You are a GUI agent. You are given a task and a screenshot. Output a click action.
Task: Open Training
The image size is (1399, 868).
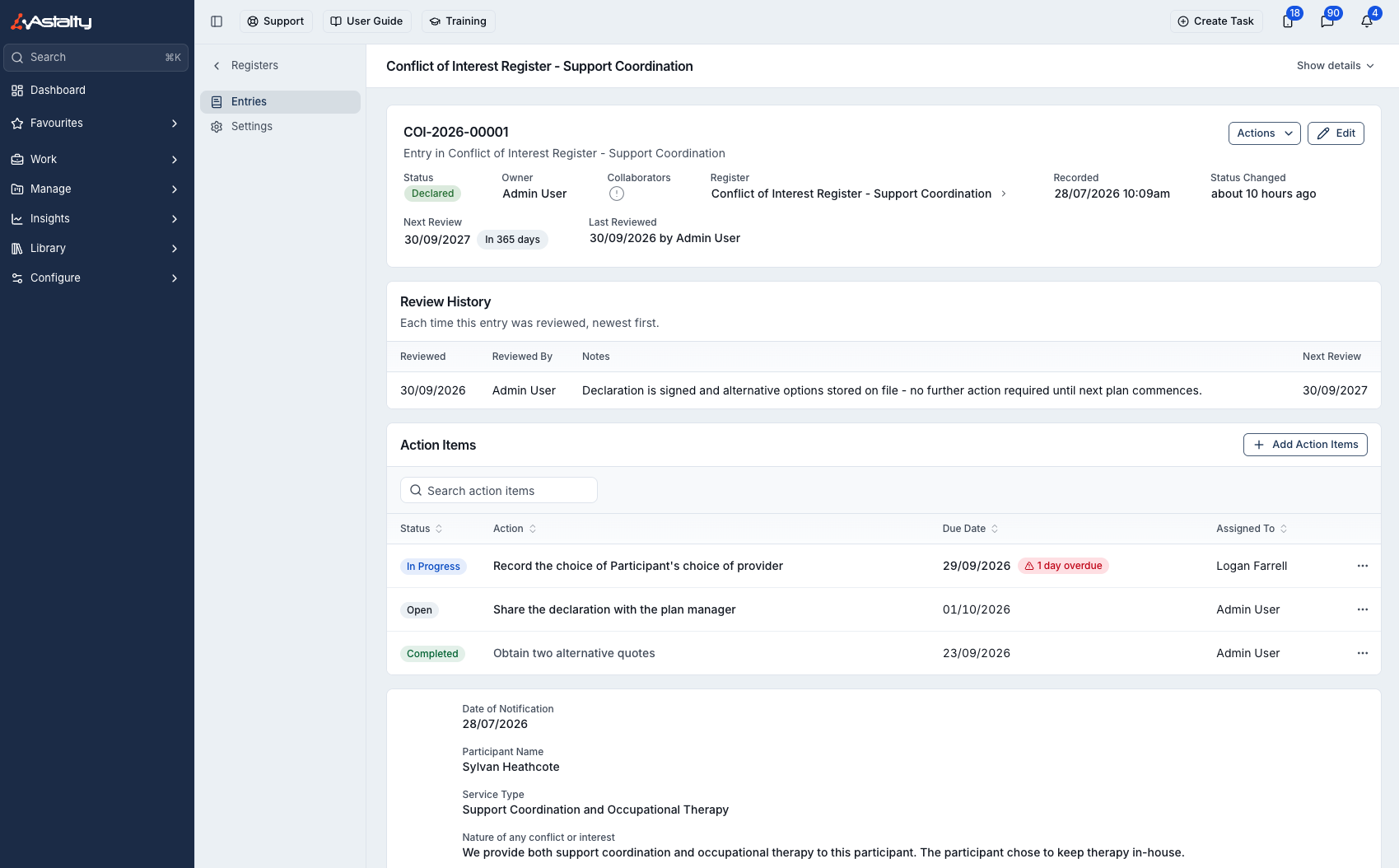coord(458,21)
